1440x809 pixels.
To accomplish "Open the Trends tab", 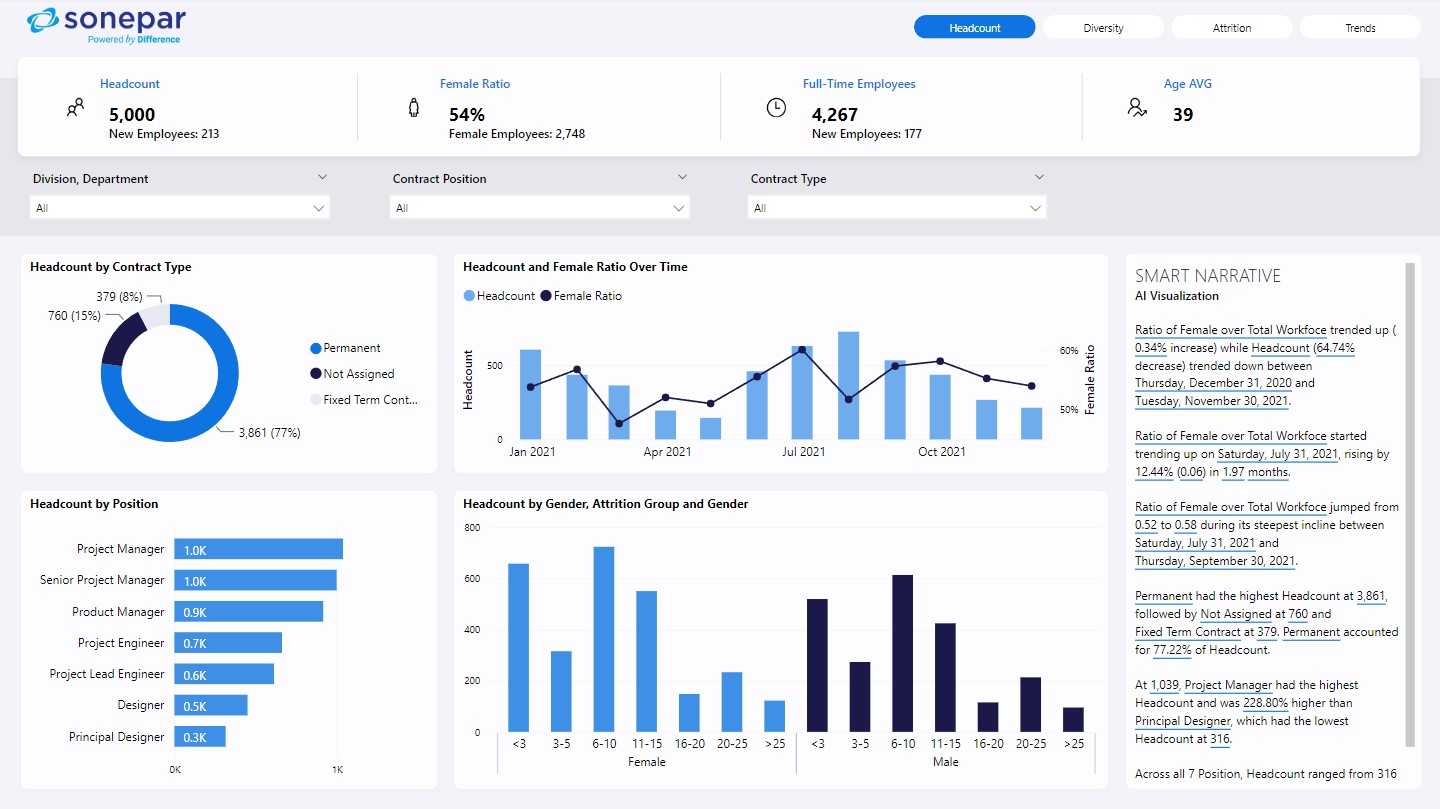I will (1360, 28).
